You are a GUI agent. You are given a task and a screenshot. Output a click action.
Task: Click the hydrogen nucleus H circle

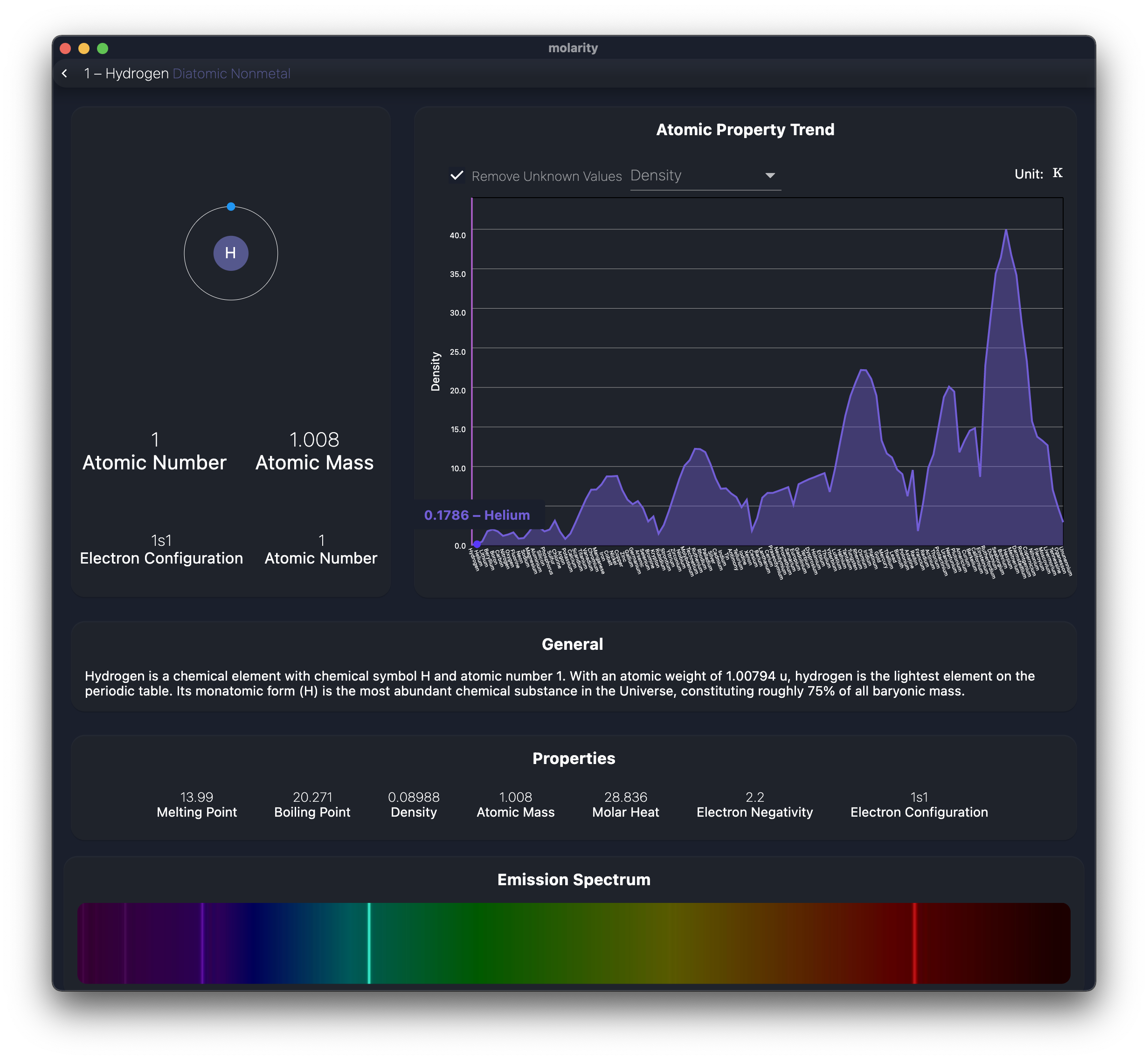(231, 253)
